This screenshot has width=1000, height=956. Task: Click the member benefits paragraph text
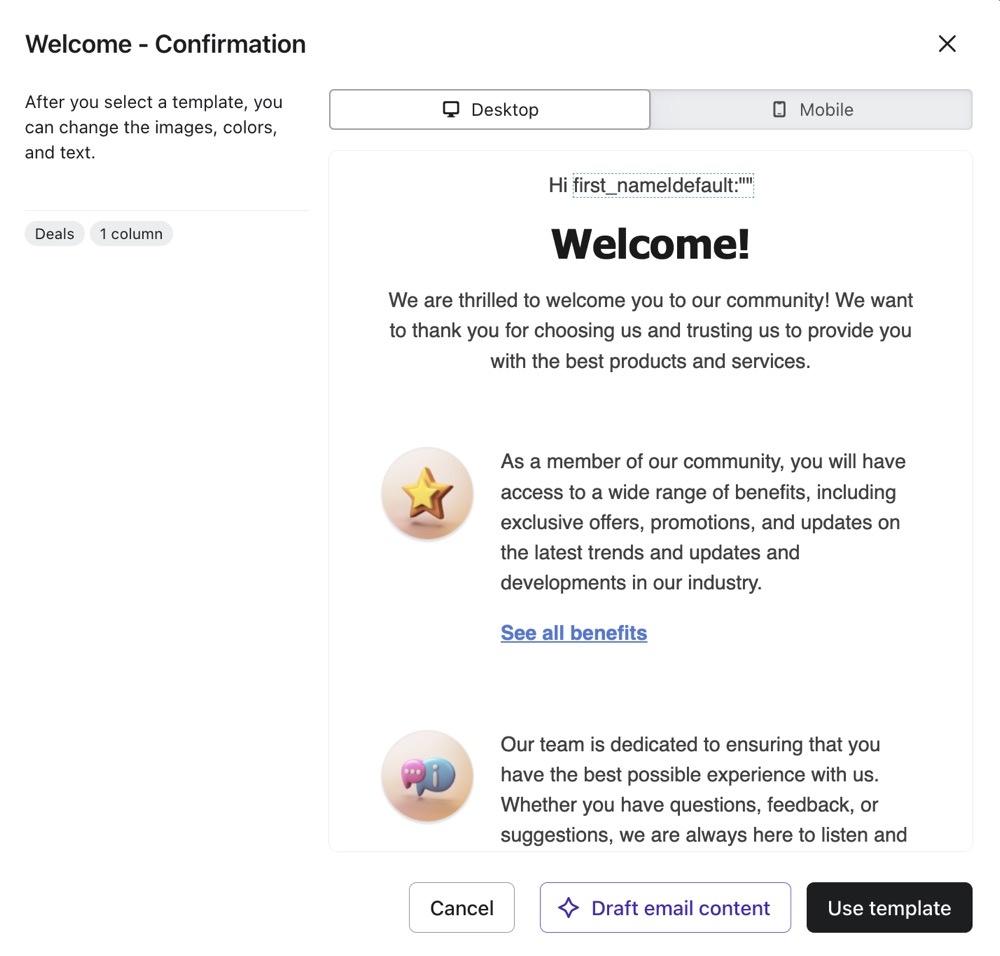702,522
